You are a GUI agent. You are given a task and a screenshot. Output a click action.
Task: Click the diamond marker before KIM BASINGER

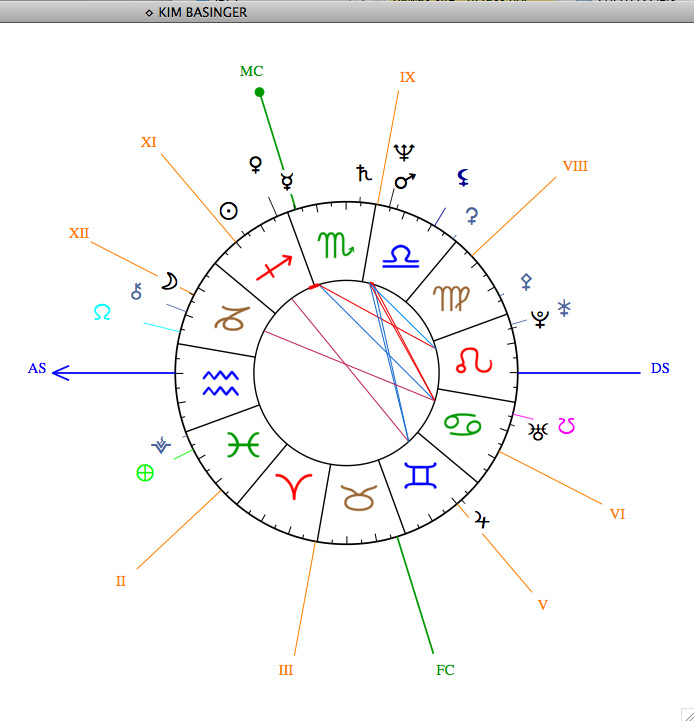pos(149,13)
